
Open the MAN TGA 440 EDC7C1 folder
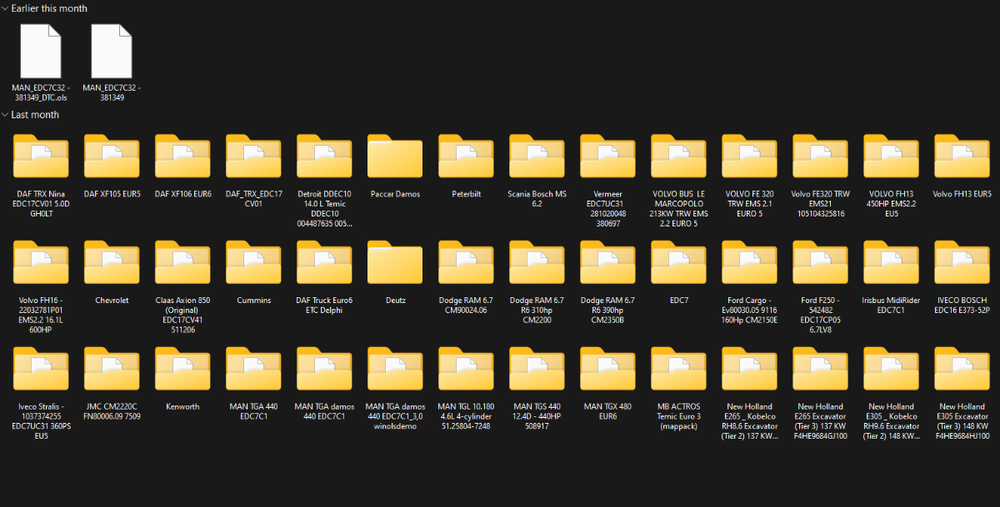click(253, 369)
